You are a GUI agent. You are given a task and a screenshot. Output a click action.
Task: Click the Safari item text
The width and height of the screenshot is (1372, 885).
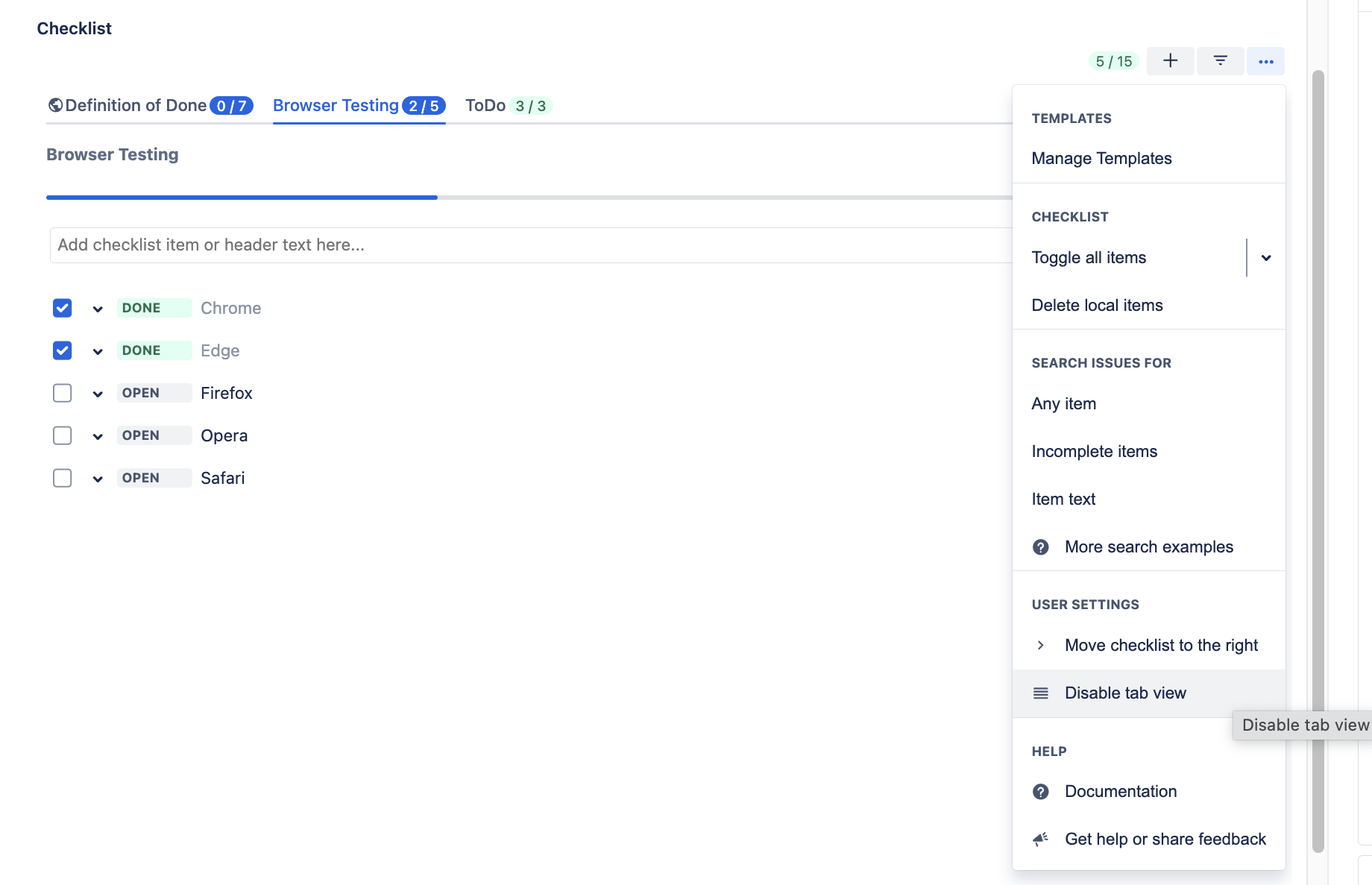[x=223, y=478]
